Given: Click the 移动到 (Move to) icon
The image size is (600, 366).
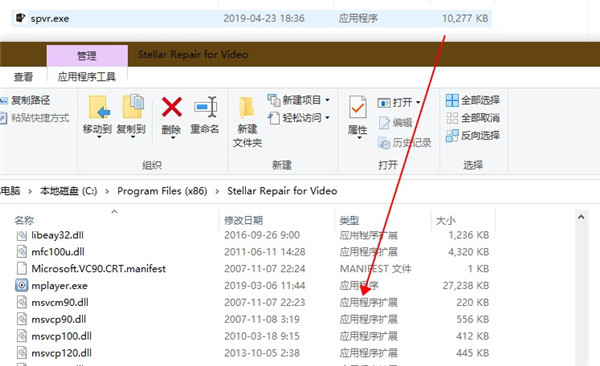Looking at the screenshot, I should [99, 107].
